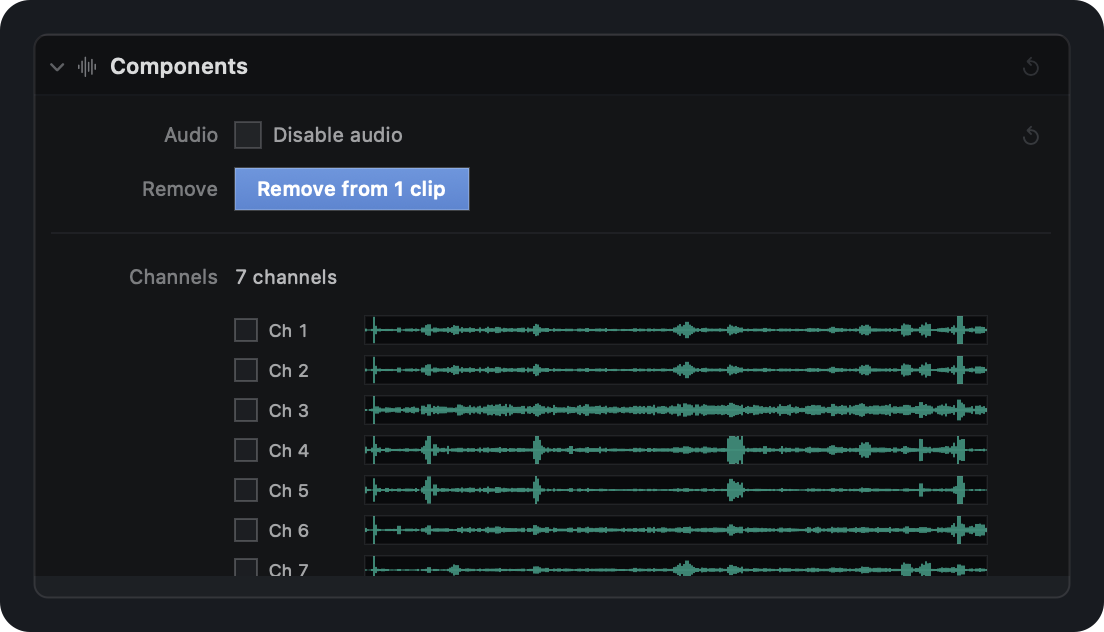Click the 'Ch 4' label text
Image resolution: width=1104 pixels, height=632 pixels.
coord(289,451)
